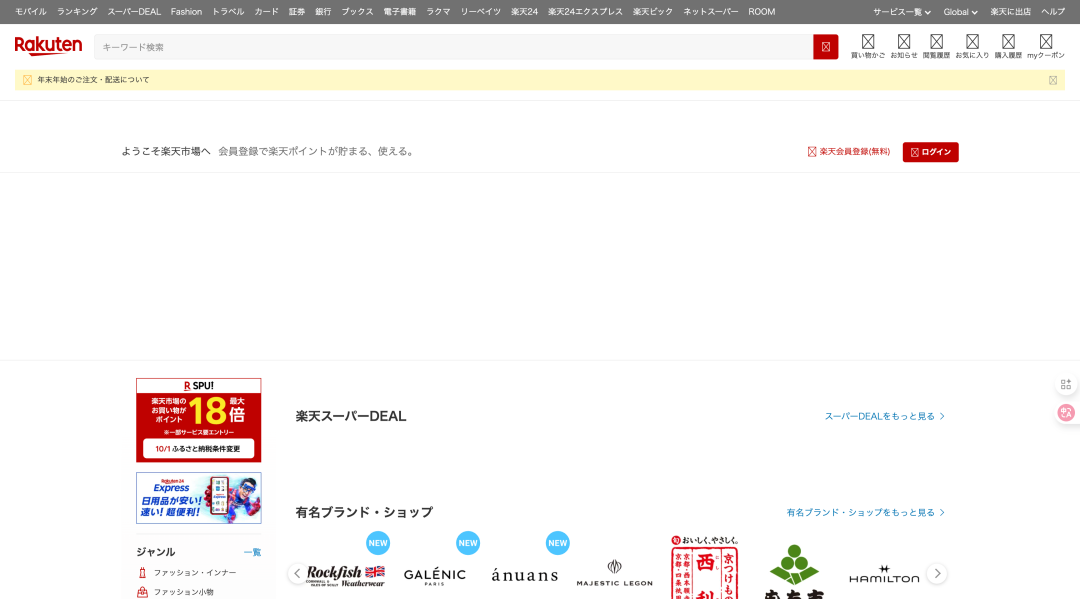
Task: Open the Rakuten24 Express banner
Action: click(198, 498)
